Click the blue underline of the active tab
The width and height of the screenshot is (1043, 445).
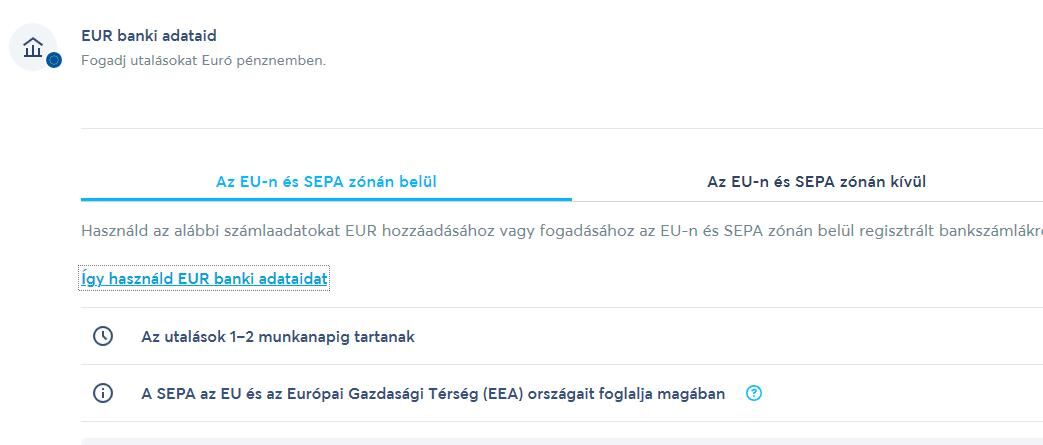326,200
